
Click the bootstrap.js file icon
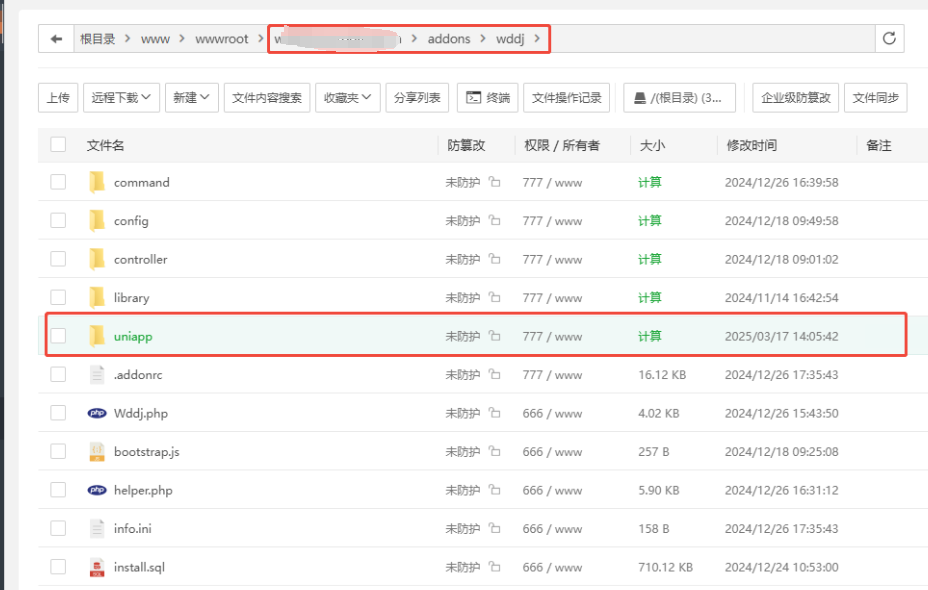97,452
